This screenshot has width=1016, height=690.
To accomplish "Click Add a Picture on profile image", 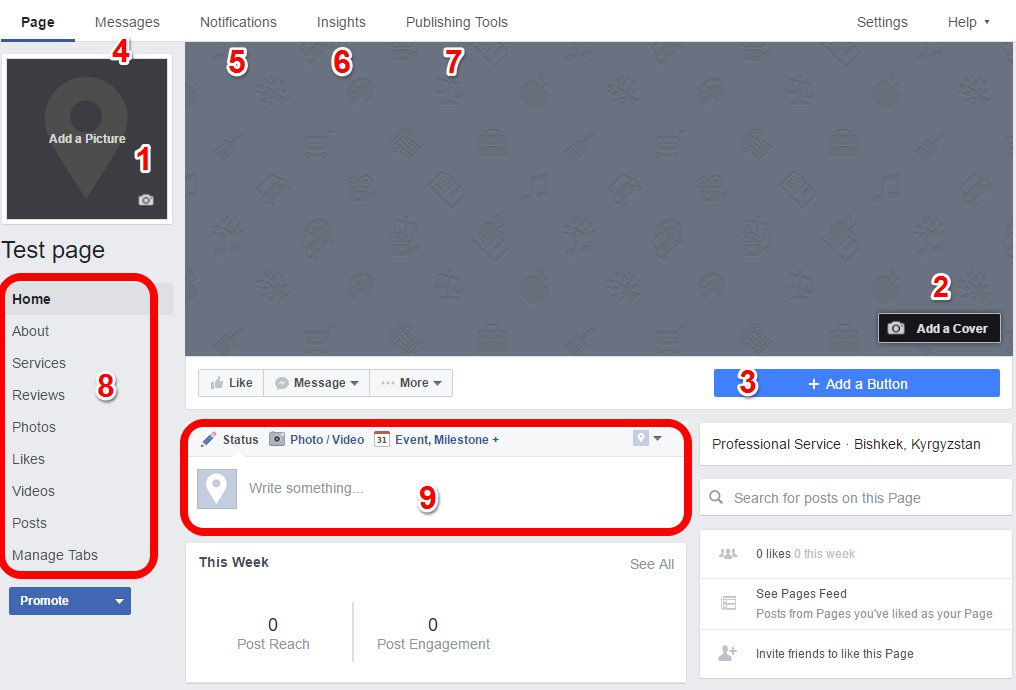I will point(87,139).
